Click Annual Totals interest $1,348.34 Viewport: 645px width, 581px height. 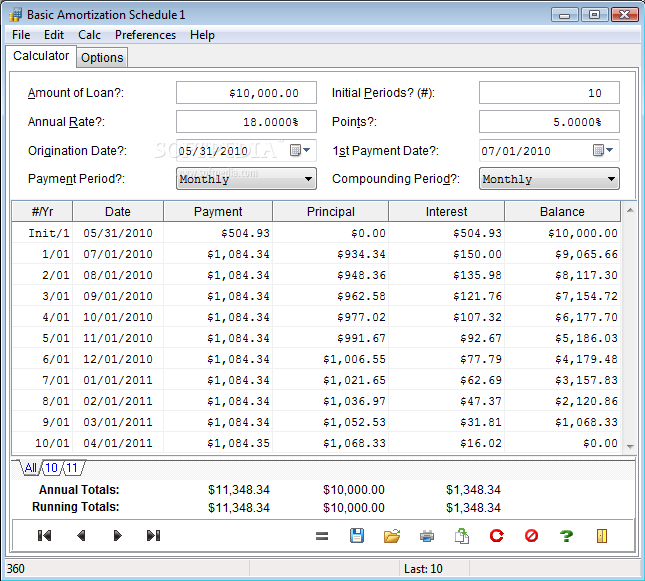point(473,490)
